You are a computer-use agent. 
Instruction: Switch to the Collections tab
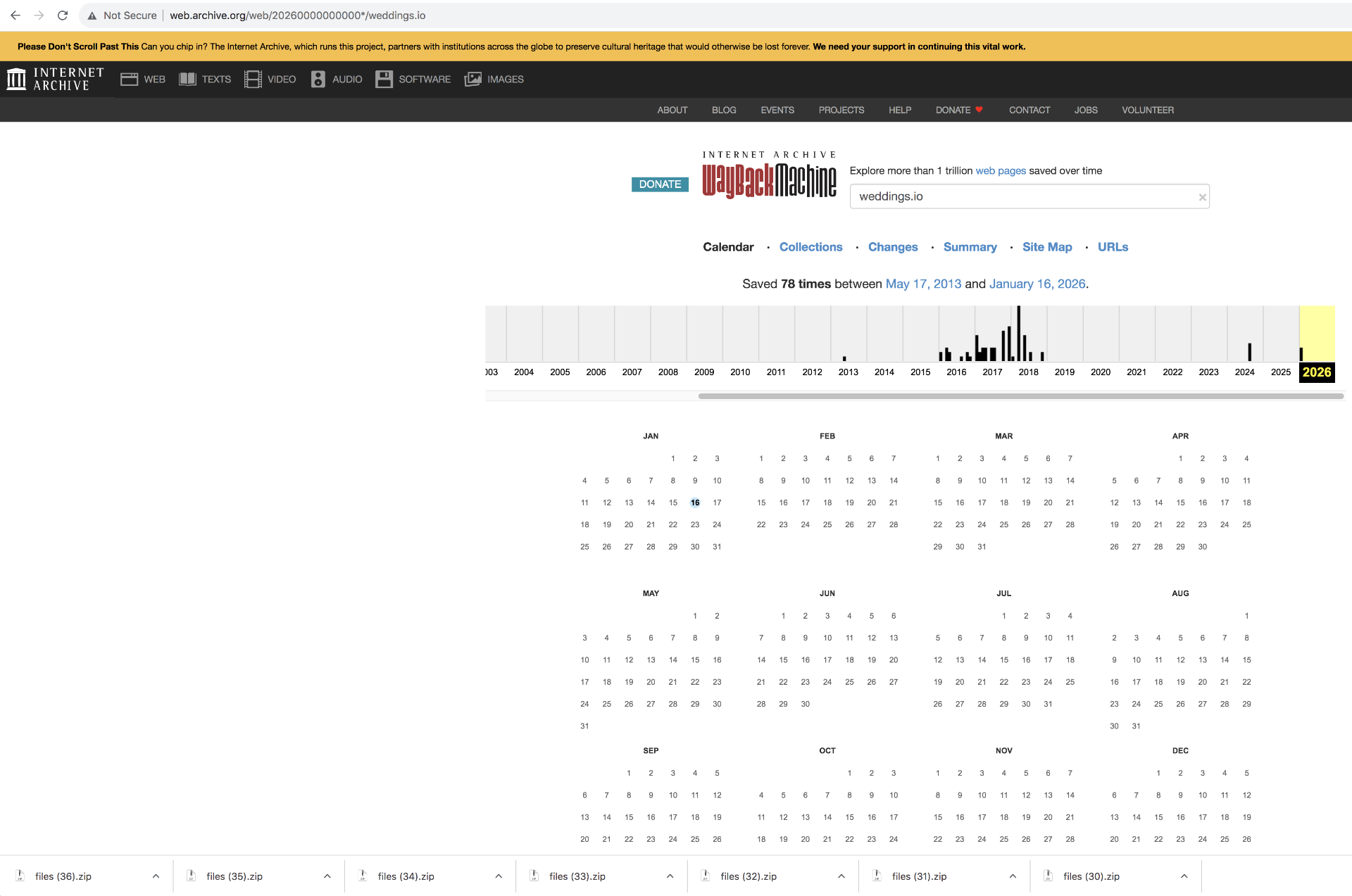point(810,247)
